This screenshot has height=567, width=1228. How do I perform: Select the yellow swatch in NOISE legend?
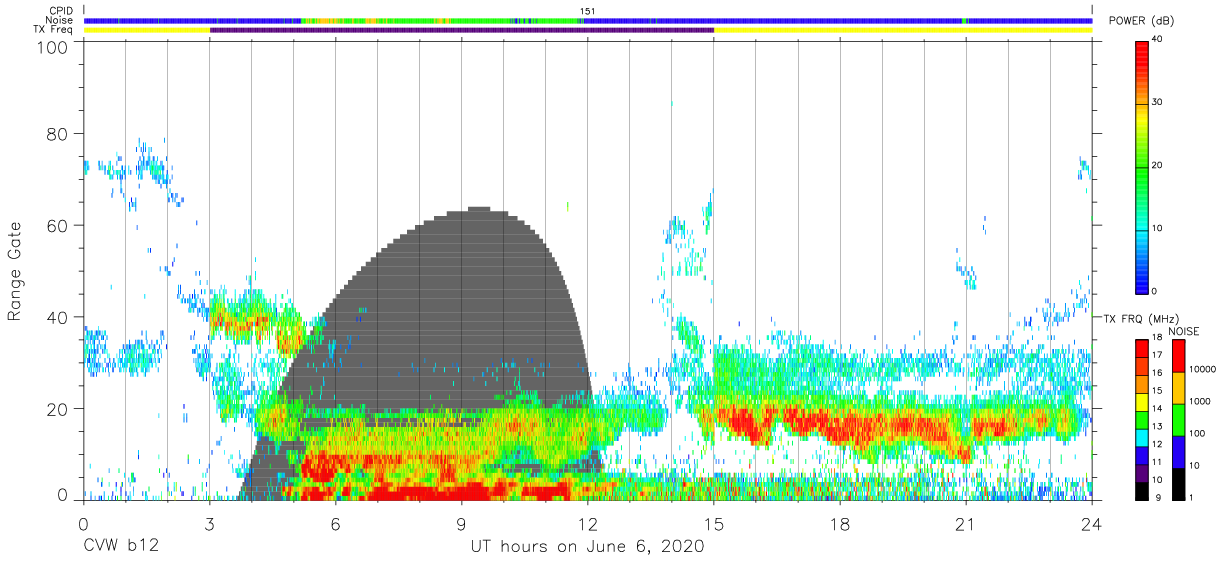click(x=1178, y=387)
